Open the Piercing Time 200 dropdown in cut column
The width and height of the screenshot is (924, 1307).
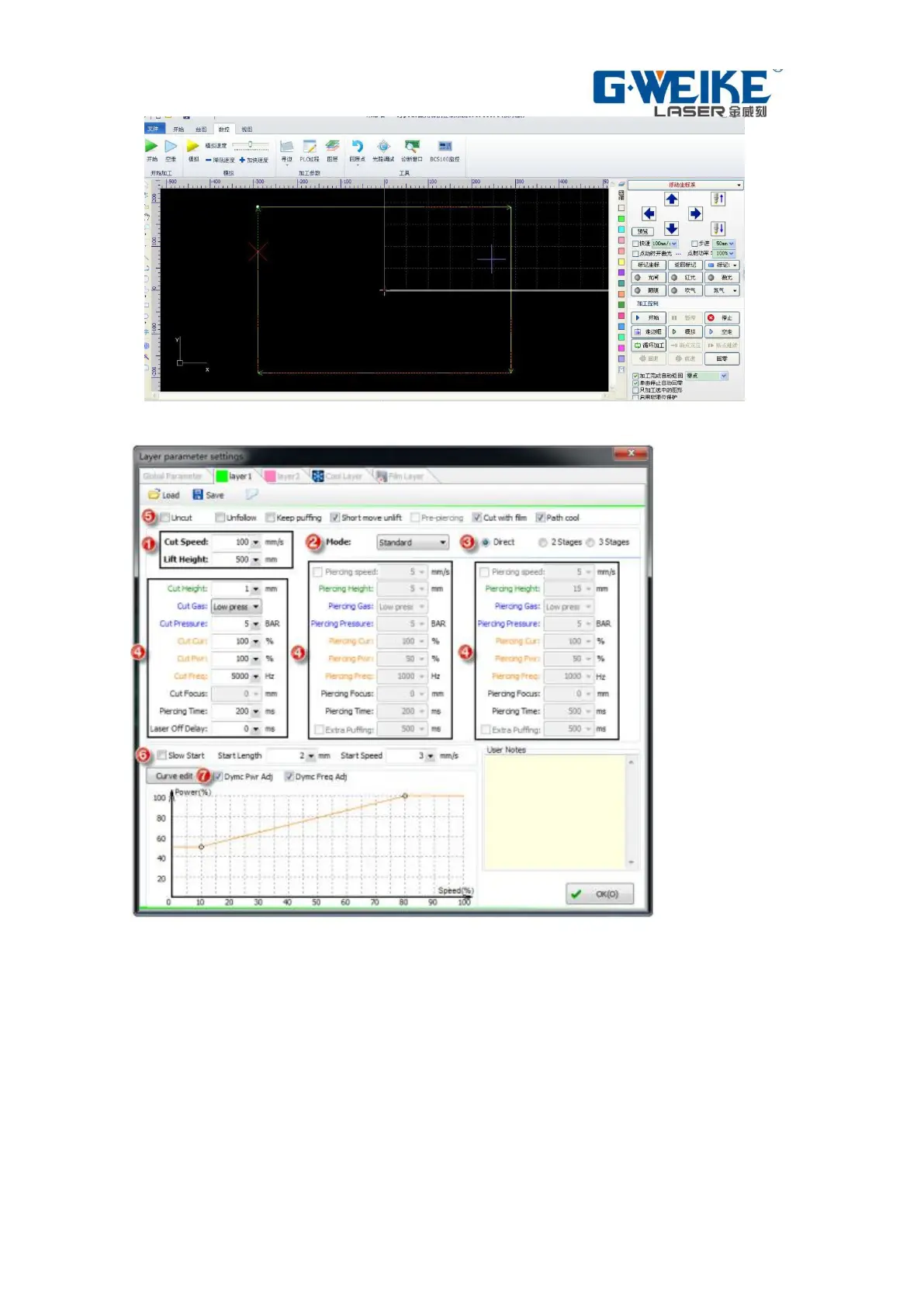point(256,712)
